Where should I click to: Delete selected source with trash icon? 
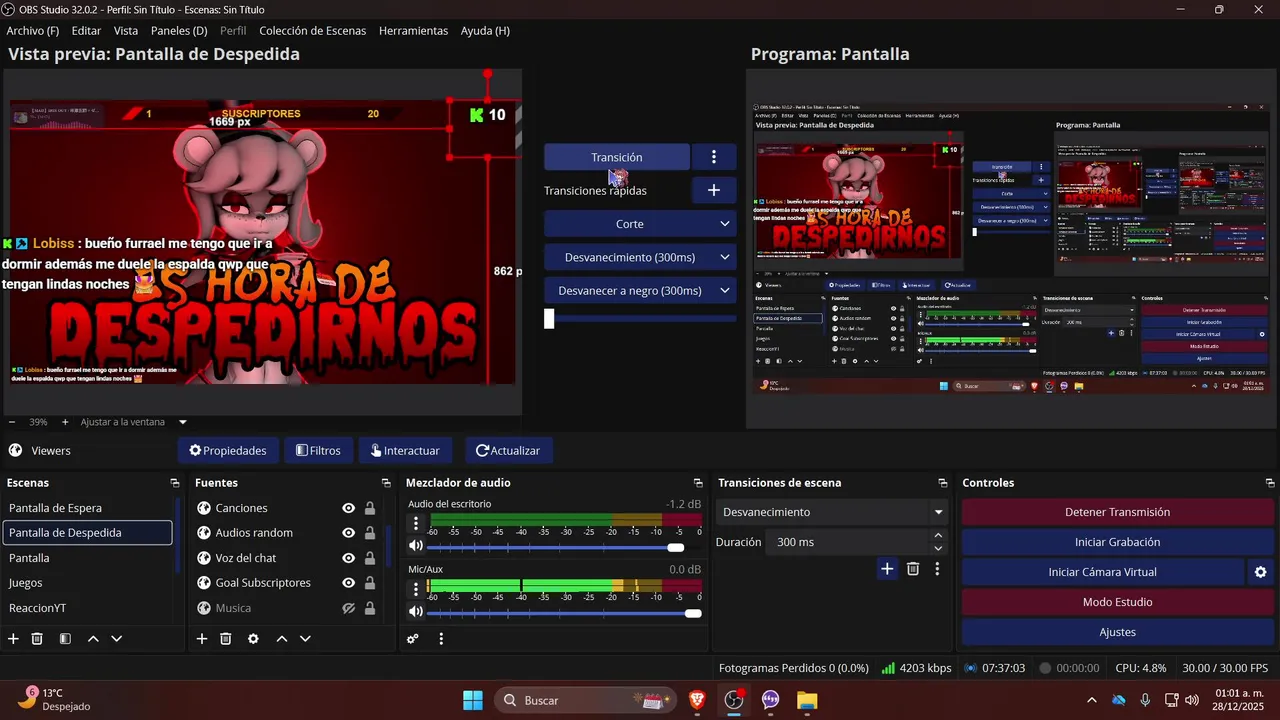[226, 638]
